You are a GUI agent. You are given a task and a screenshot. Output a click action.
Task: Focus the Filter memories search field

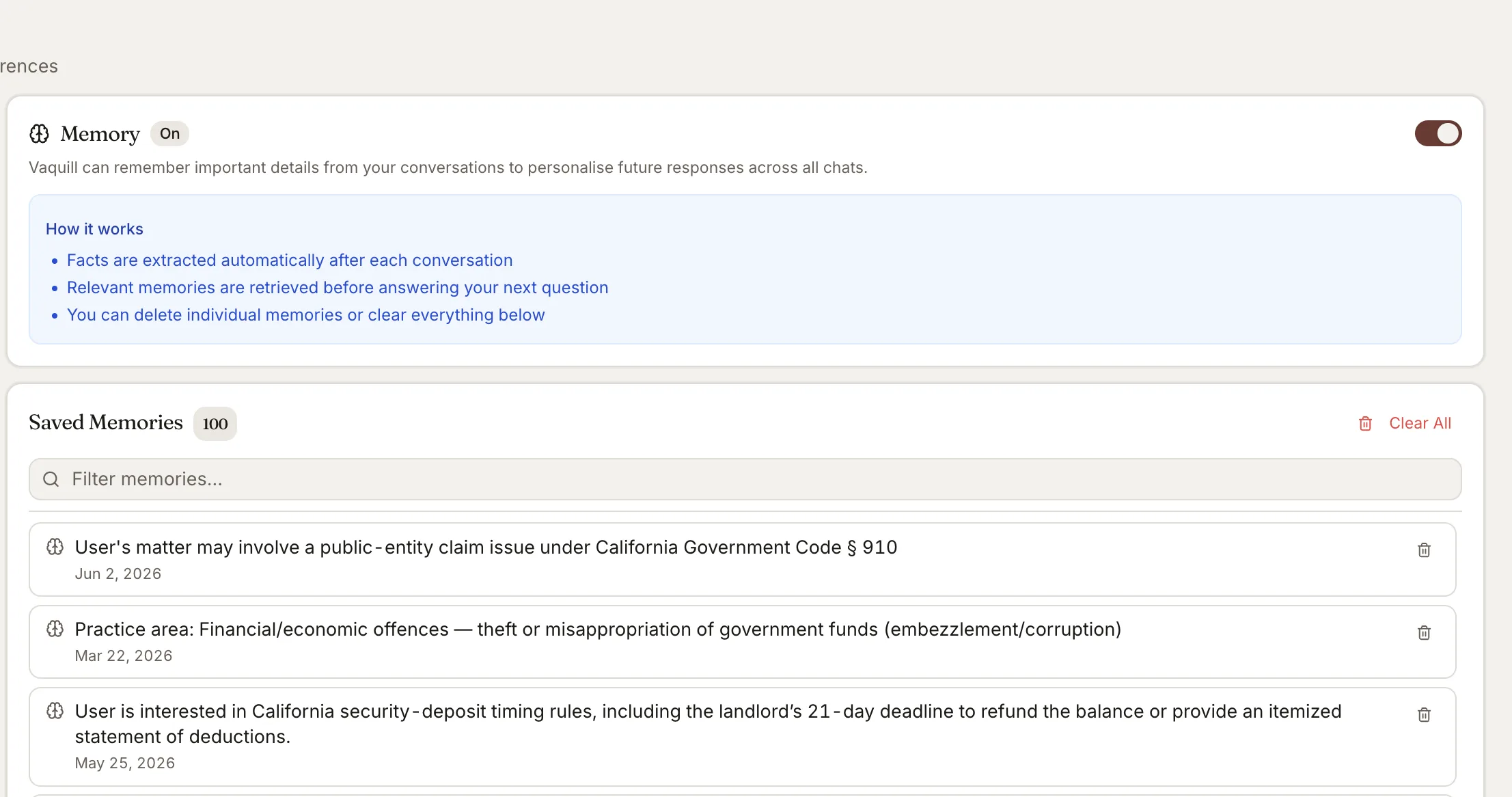[745, 479]
